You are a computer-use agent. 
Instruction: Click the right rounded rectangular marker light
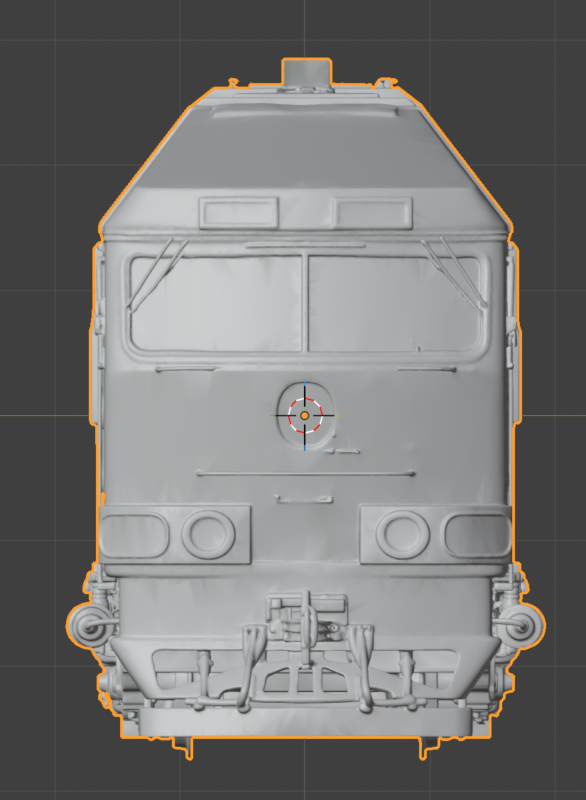tap(476, 535)
